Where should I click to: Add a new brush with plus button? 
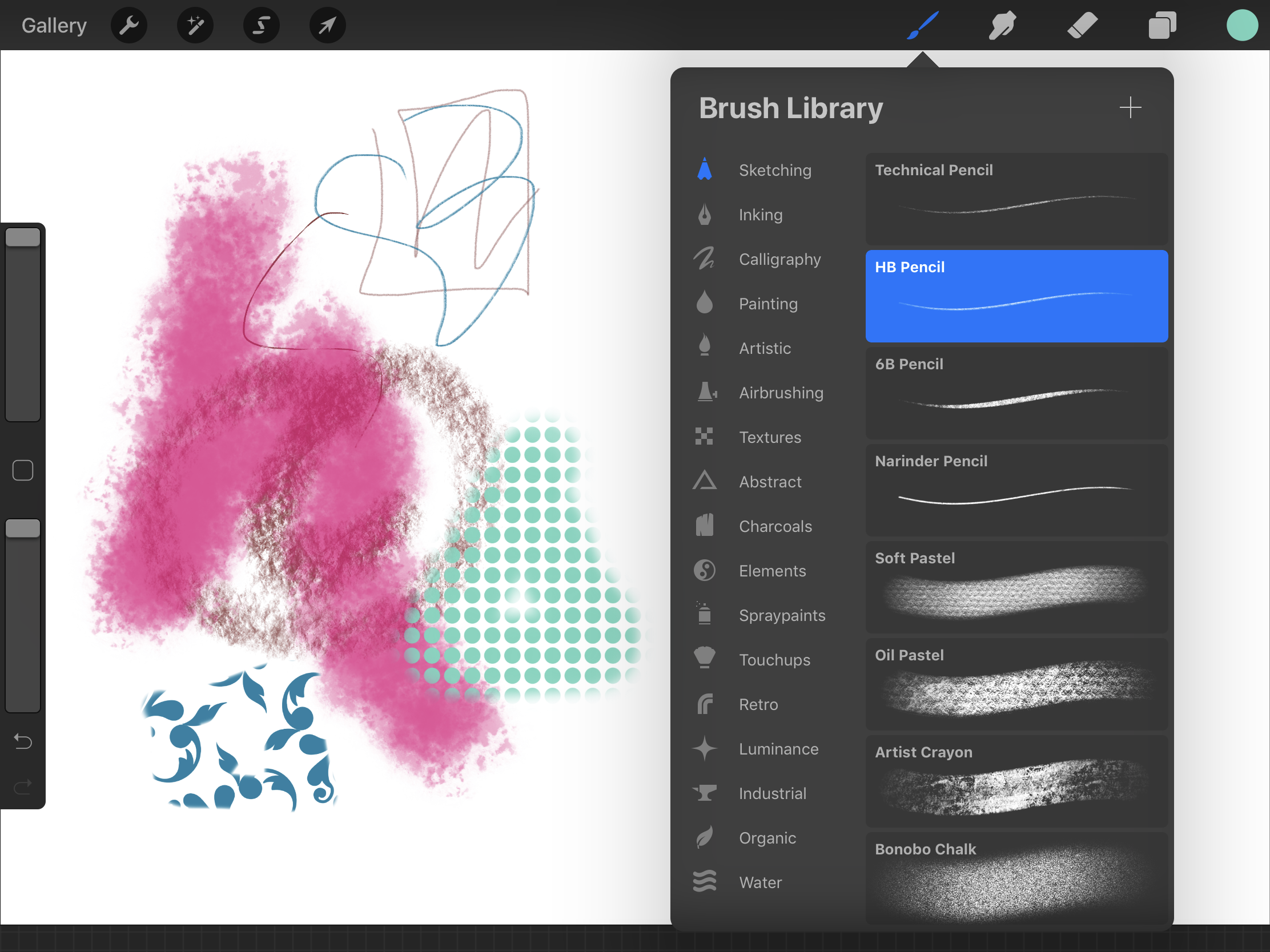click(1130, 108)
